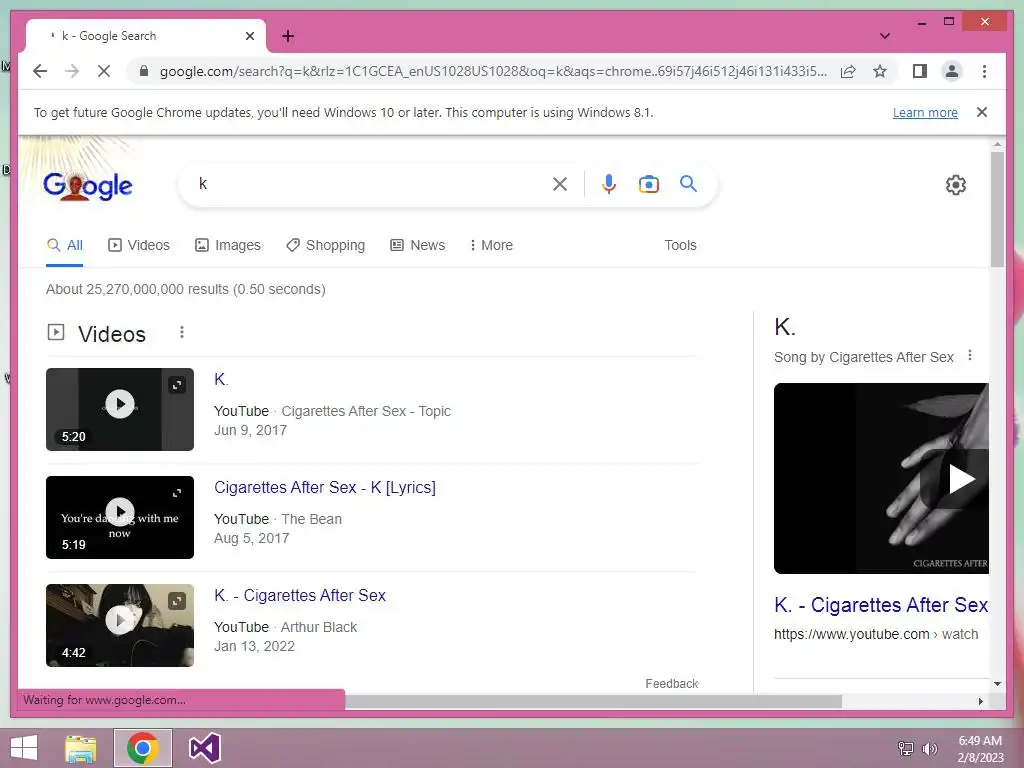
Task: Switch to the Images tab
Action: [x=228, y=246]
